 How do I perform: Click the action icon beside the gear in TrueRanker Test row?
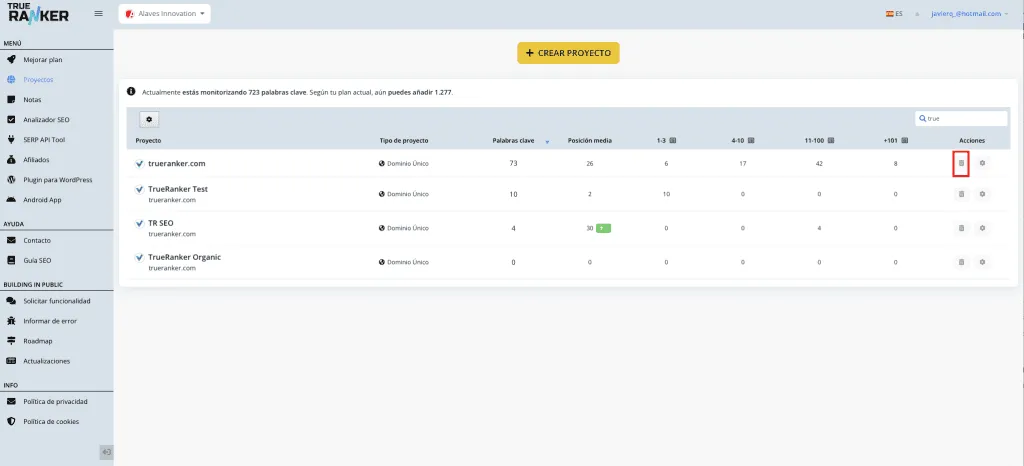pyautogui.click(x=961, y=194)
